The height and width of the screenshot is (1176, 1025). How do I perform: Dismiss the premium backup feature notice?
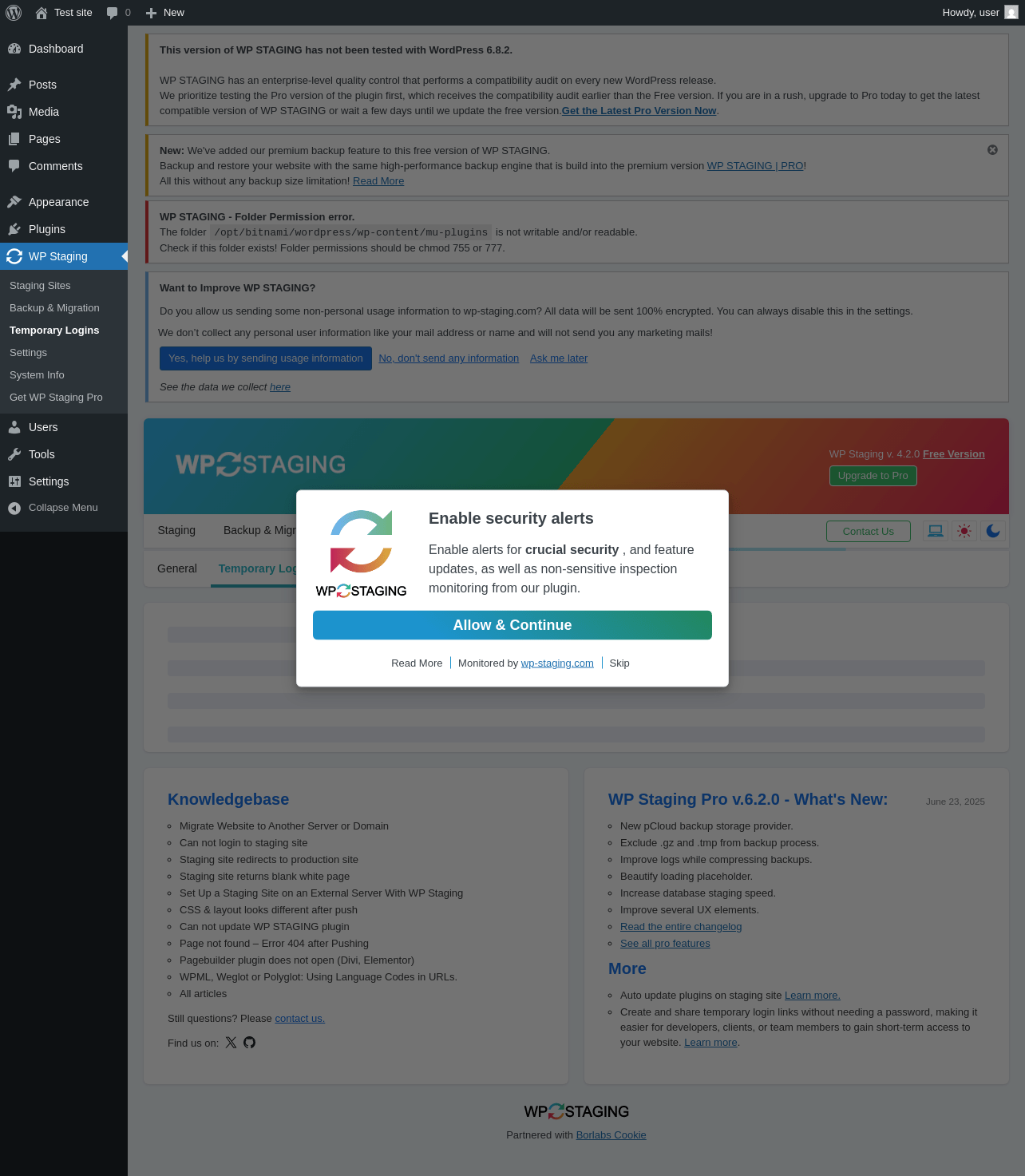[x=992, y=150]
